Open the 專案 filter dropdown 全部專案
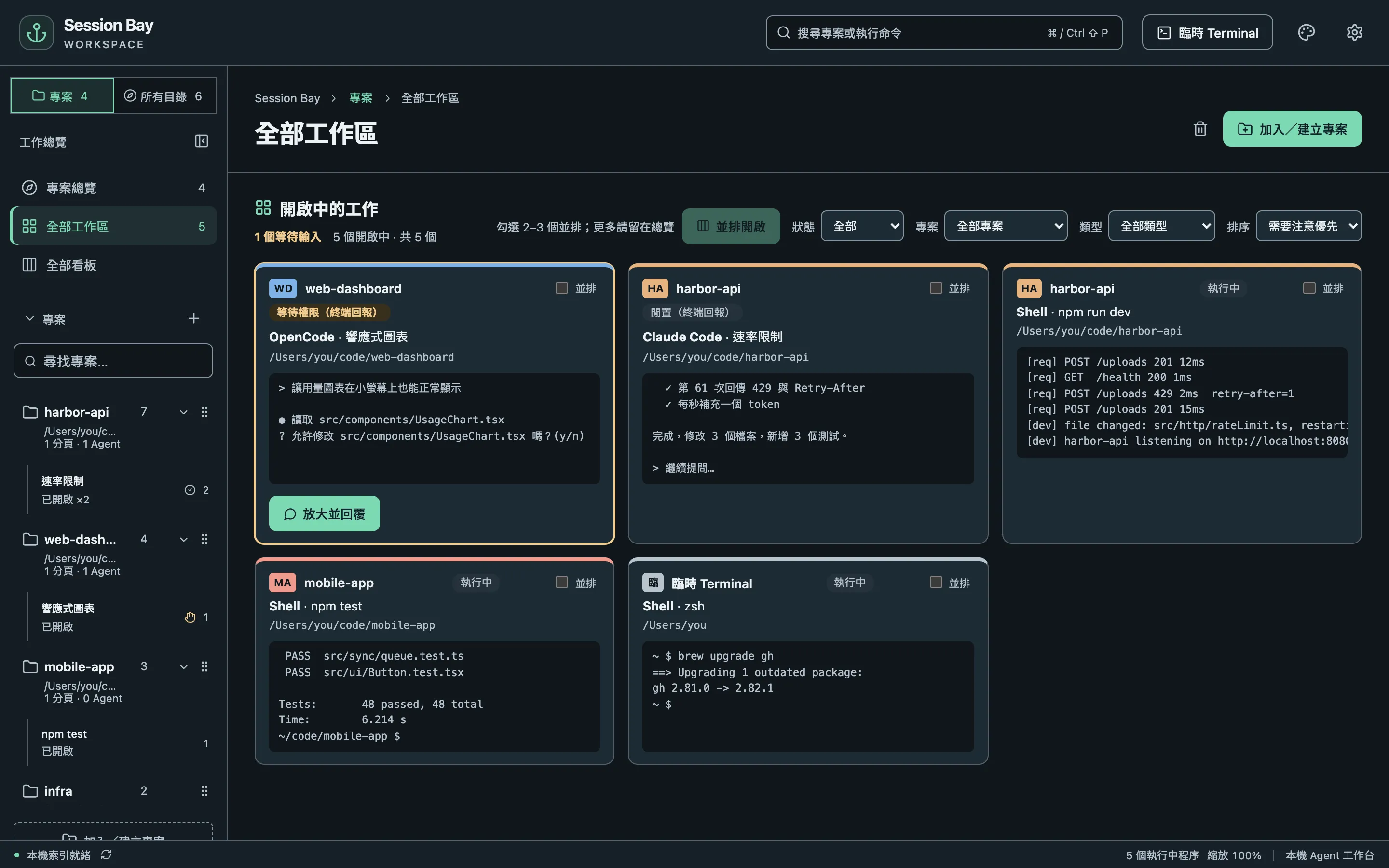1389x868 pixels. click(x=1006, y=226)
